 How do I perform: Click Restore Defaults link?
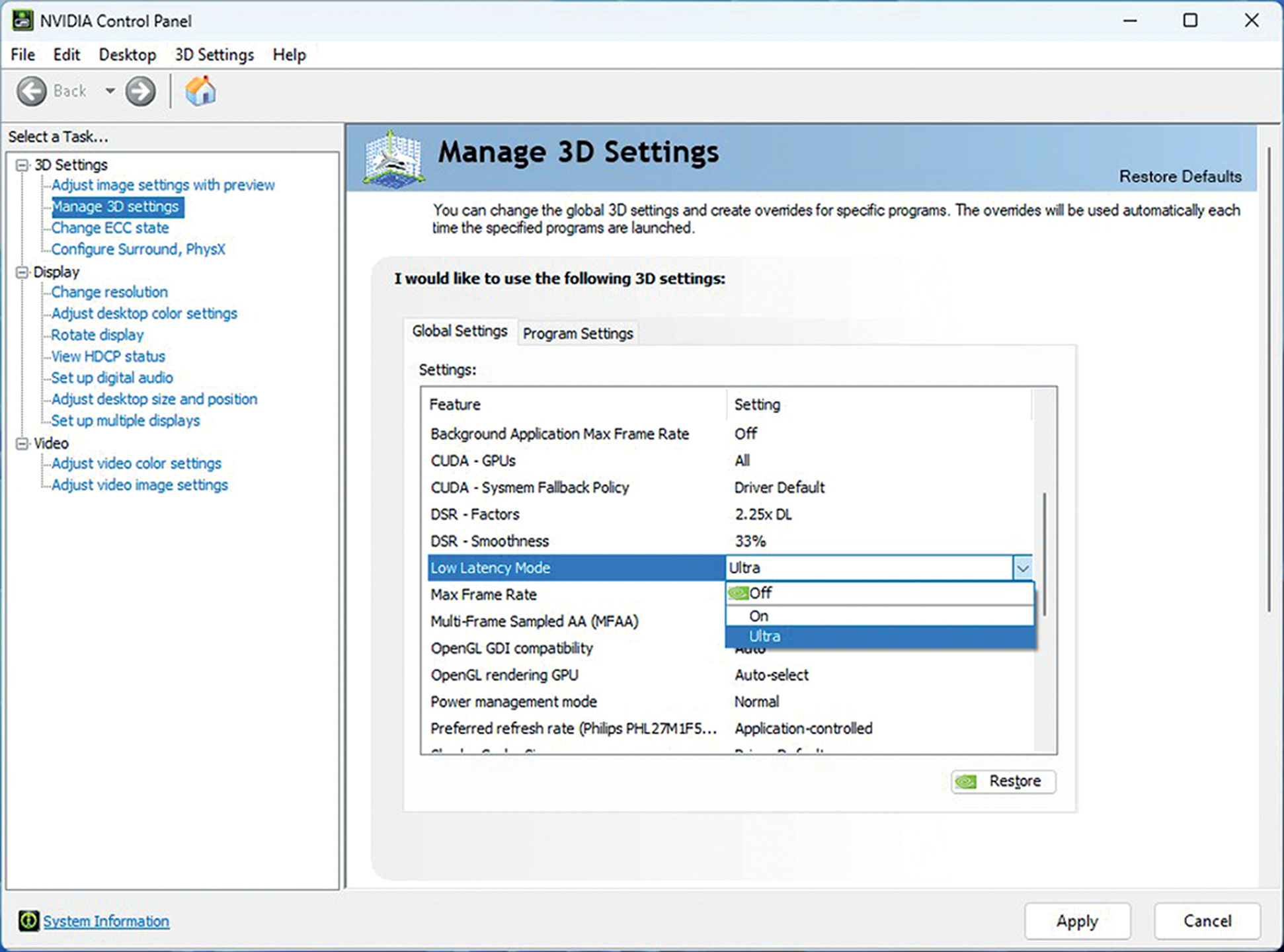[1180, 177]
